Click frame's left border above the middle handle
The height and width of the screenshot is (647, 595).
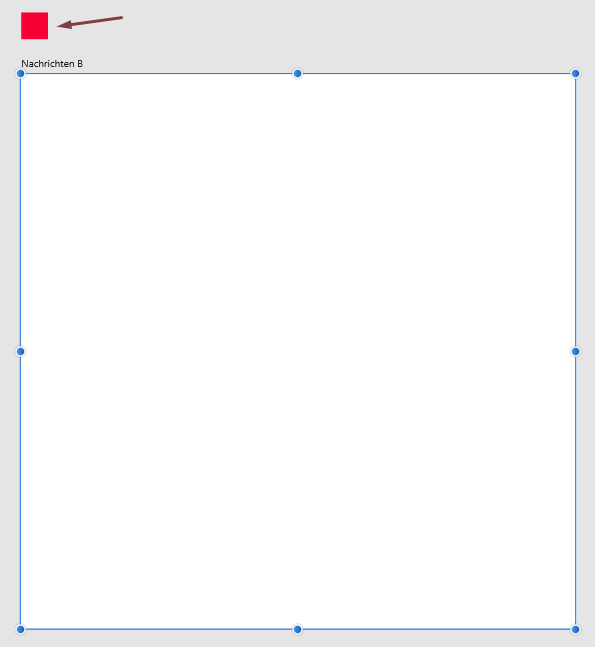click(x=20, y=213)
